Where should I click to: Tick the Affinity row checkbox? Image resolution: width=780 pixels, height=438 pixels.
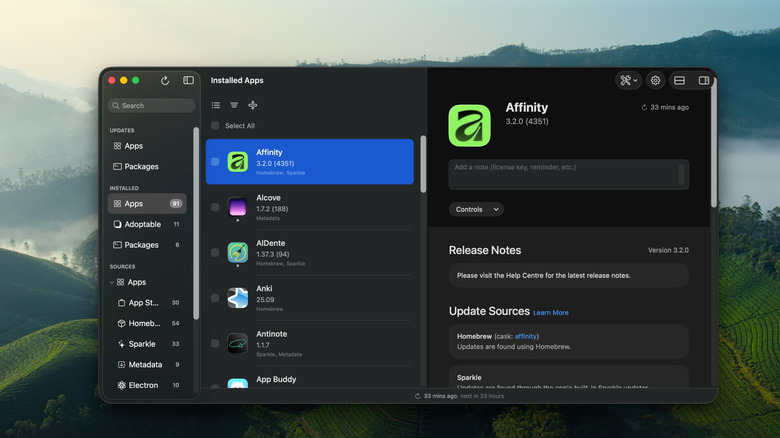(215, 162)
